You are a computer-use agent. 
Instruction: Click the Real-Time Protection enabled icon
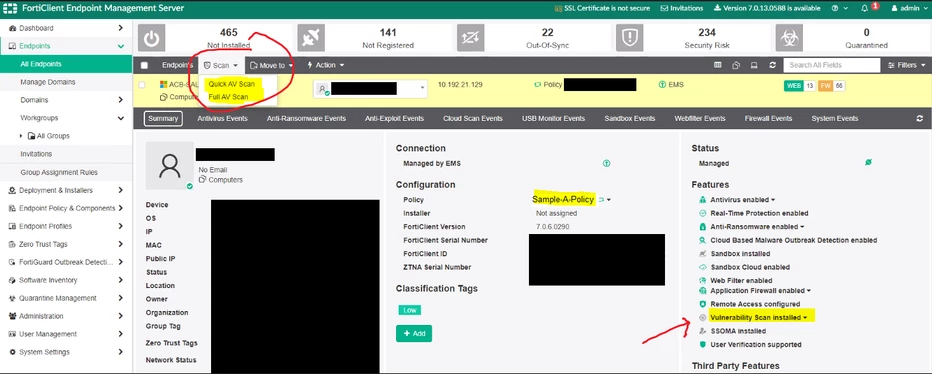tap(703, 213)
